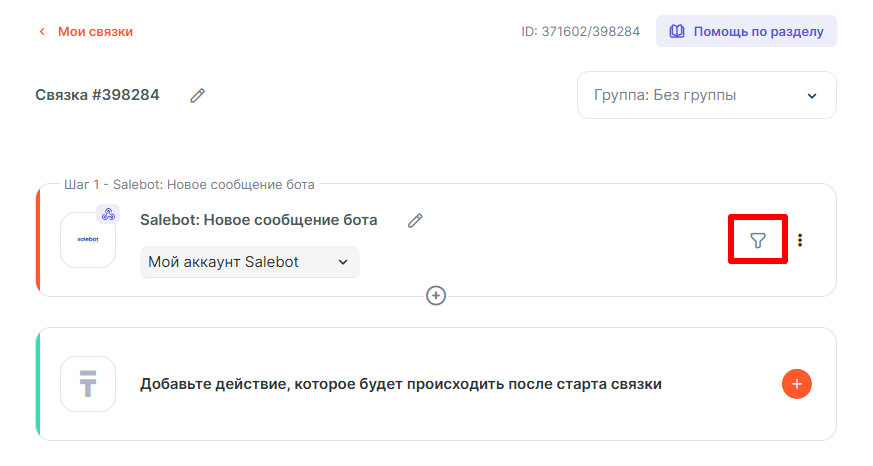Click the back chevron near Мои связки
This screenshot has width=873, height=466.
click(42, 32)
